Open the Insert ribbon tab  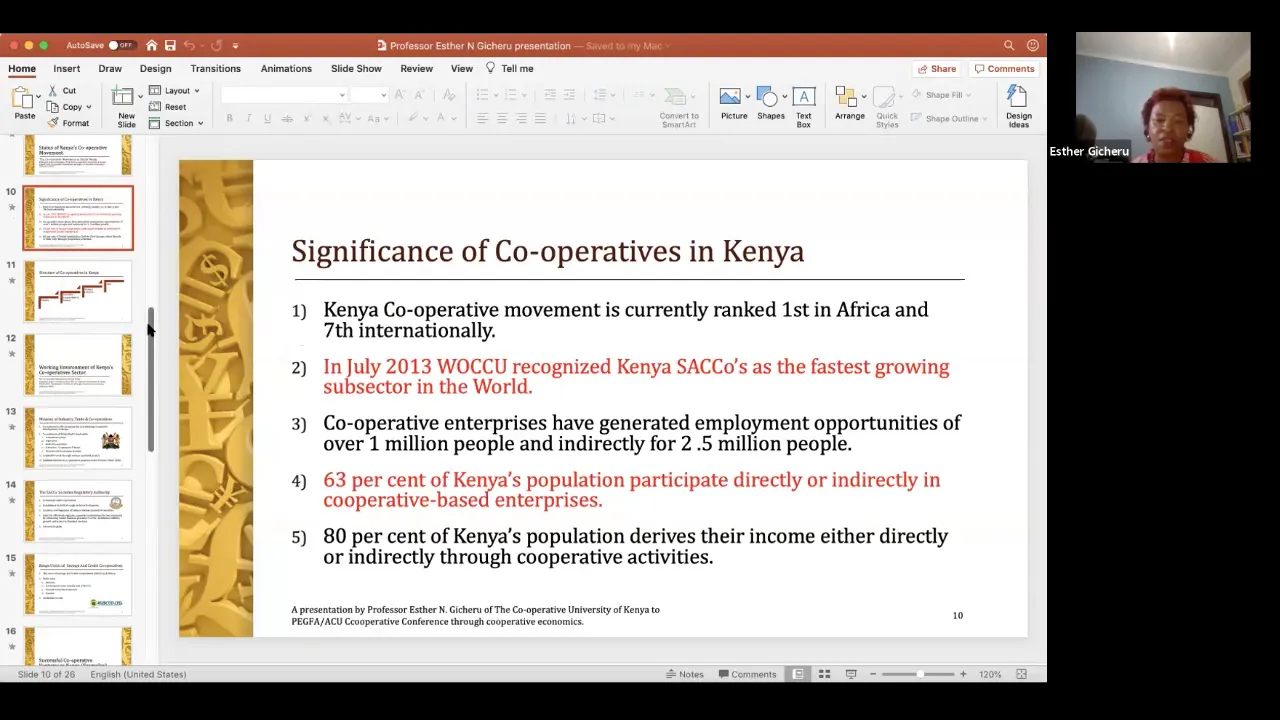tap(67, 69)
